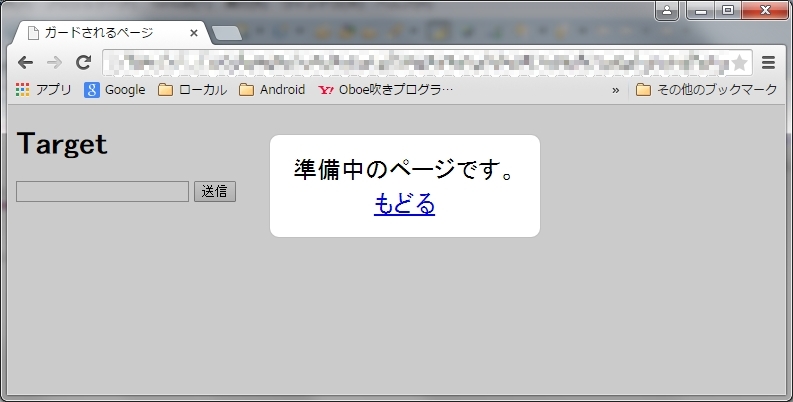Reload the page with the refresh icon
Viewport: 793px width, 402px height.
pos(83,62)
